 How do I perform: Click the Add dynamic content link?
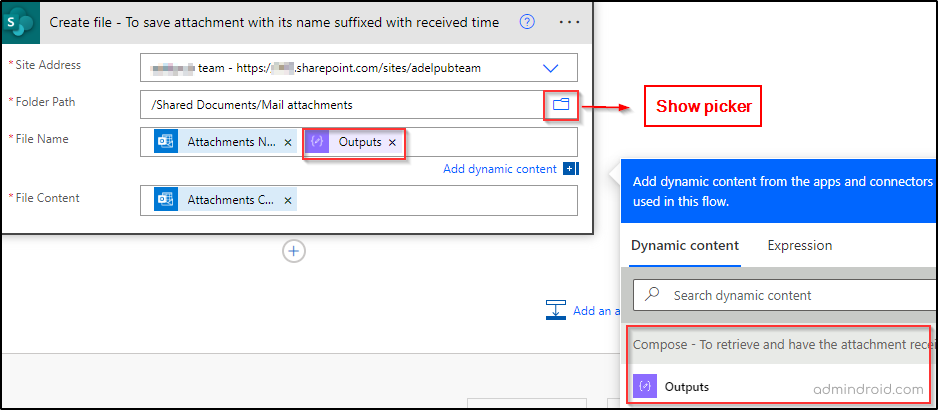click(499, 169)
